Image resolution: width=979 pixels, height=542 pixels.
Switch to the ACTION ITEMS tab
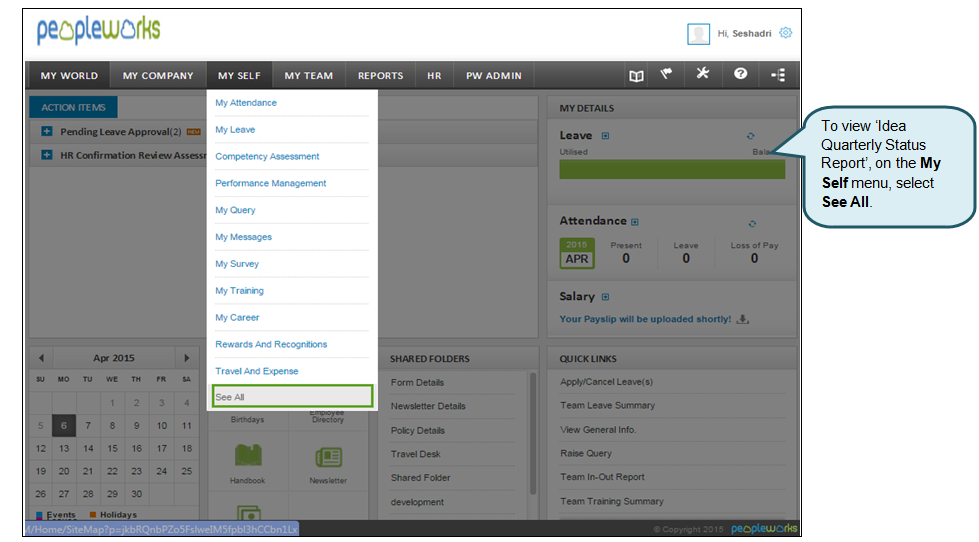[x=73, y=107]
